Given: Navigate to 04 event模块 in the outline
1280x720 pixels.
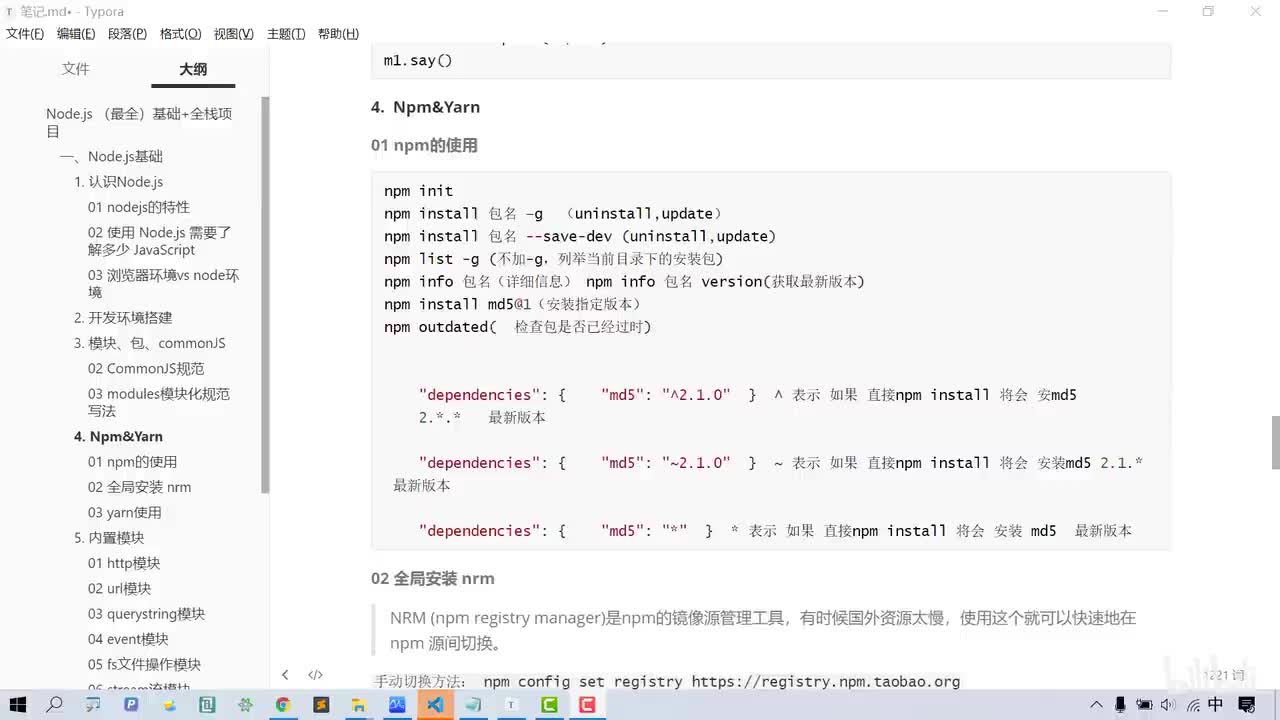Looking at the screenshot, I should point(128,639).
